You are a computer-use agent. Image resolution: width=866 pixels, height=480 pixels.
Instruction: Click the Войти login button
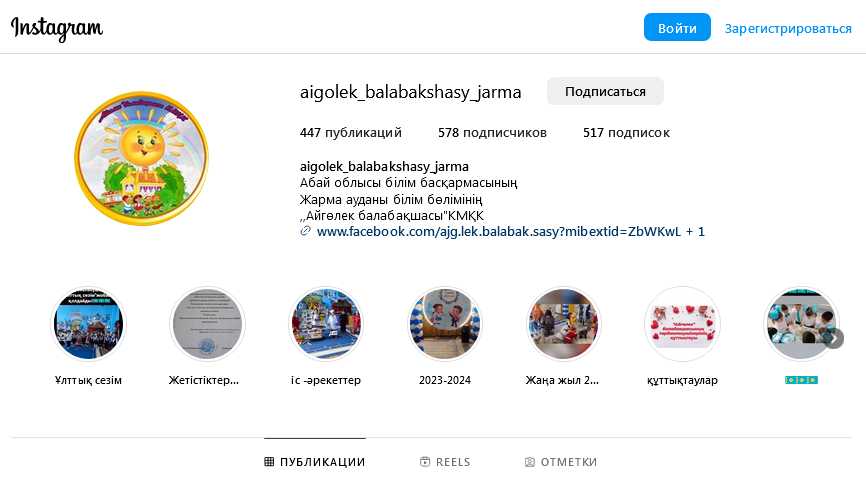[x=677, y=28]
